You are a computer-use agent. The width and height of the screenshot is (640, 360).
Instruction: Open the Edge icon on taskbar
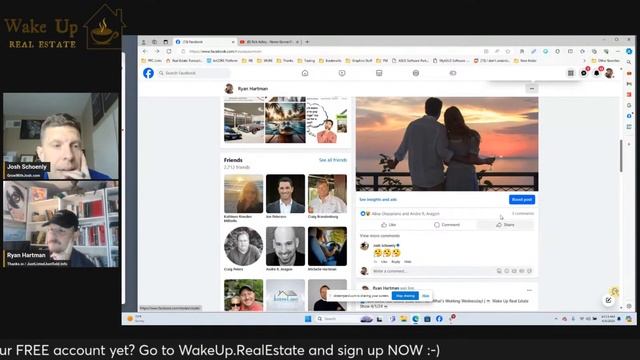(416, 319)
